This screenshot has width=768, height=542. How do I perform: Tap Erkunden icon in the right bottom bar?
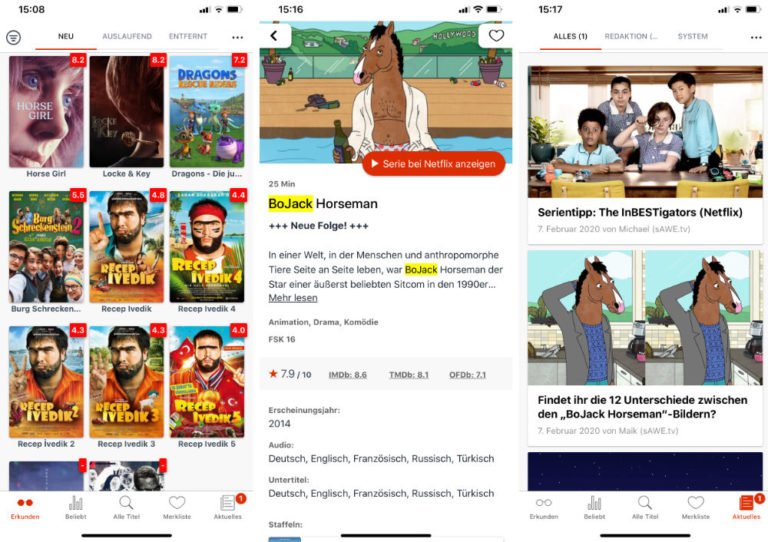point(544,503)
